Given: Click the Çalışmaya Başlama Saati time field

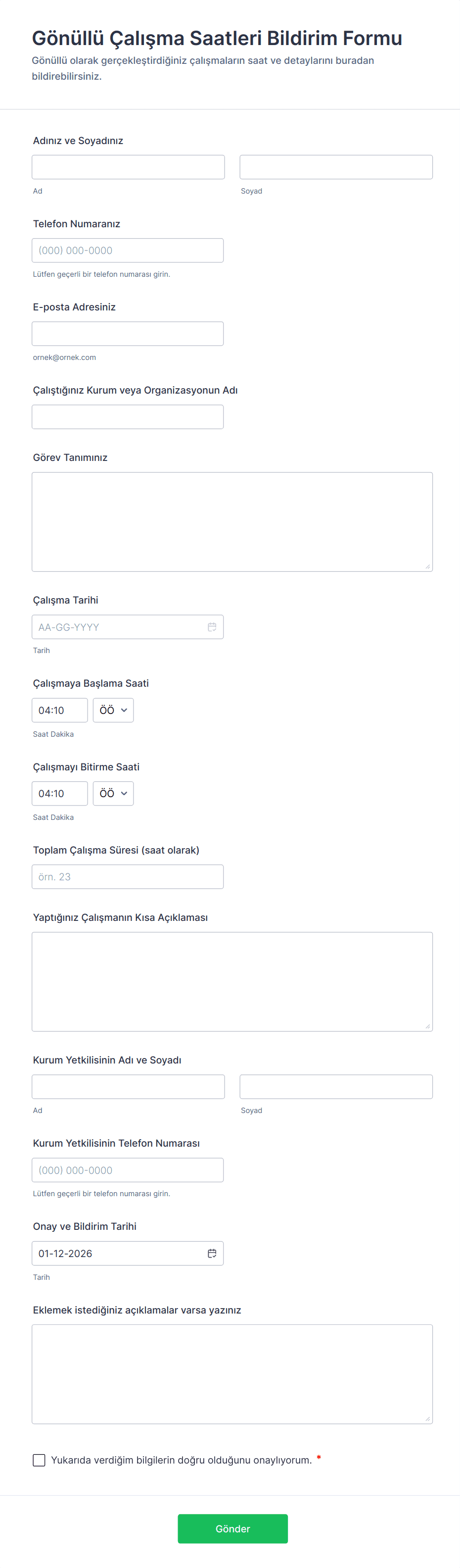Looking at the screenshot, I should [x=60, y=710].
